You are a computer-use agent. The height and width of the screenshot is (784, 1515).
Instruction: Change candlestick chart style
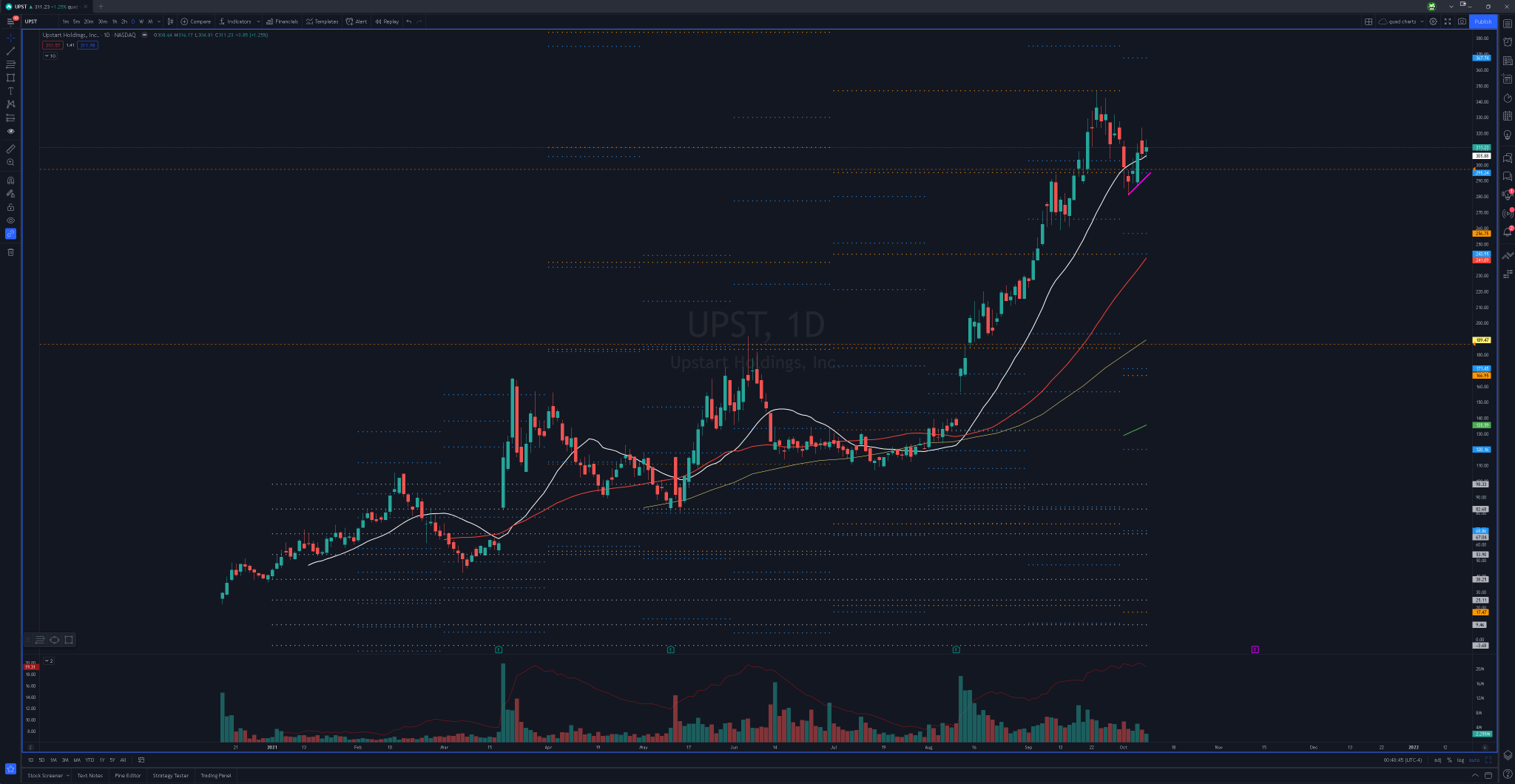pyautogui.click(x=170, y=21)
